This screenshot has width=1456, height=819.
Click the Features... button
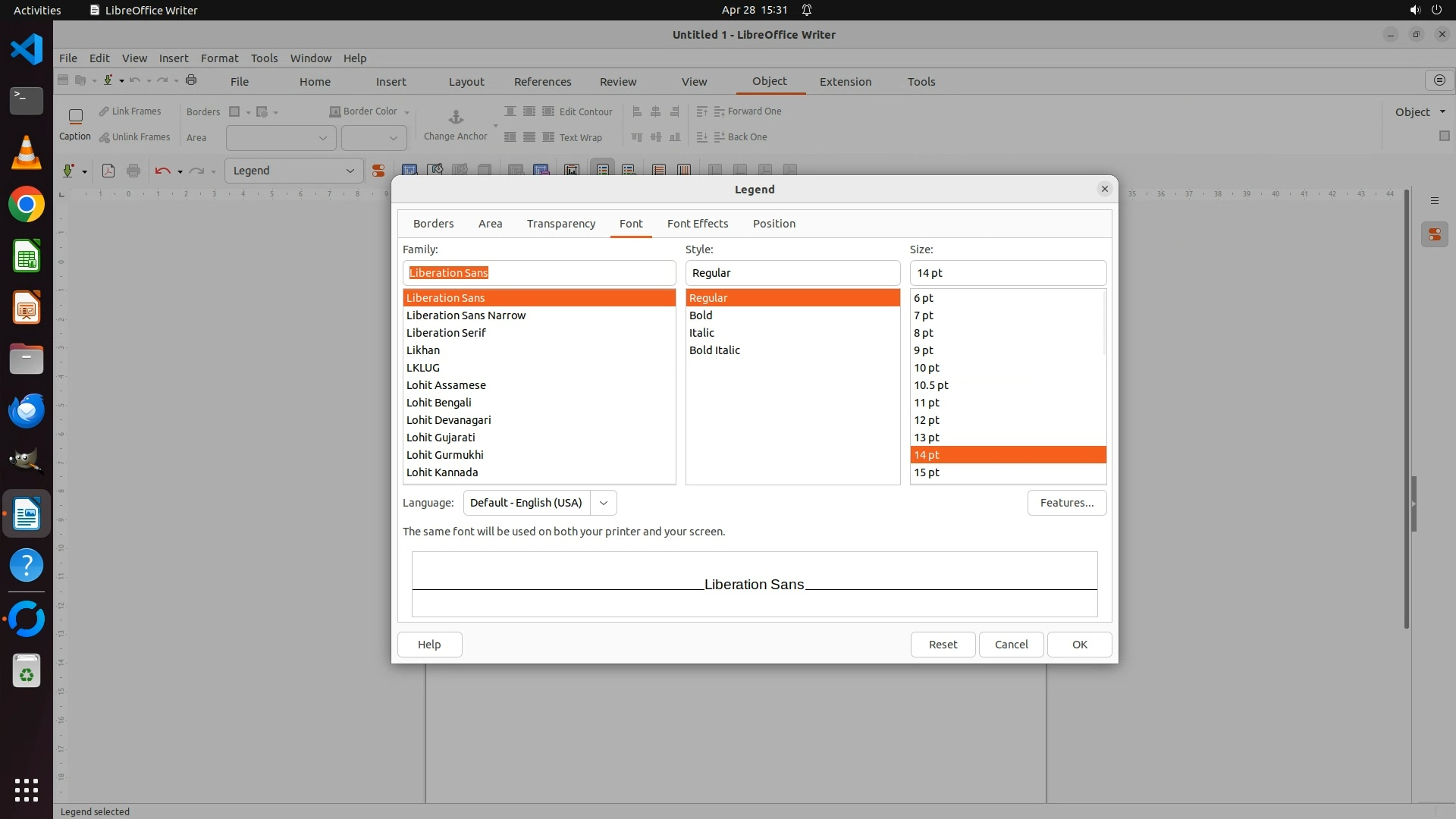click(x=1066, y=503)
